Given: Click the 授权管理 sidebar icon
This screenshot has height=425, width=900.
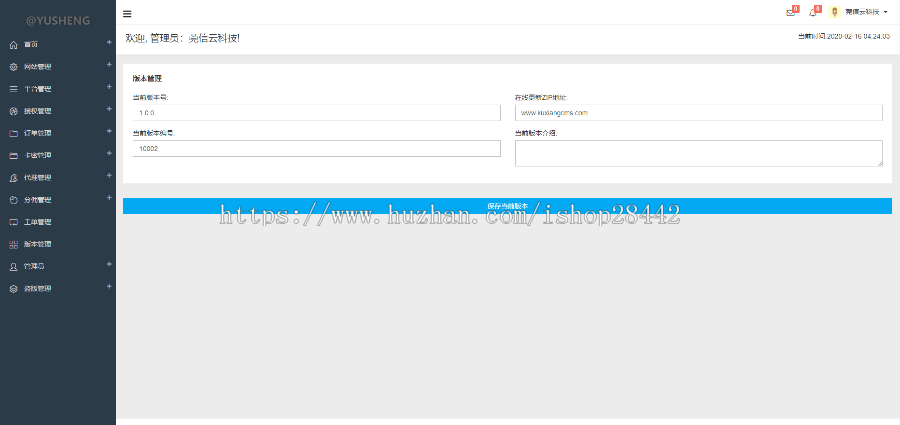Looking at the screenshot, I should [x=14, y=111].
